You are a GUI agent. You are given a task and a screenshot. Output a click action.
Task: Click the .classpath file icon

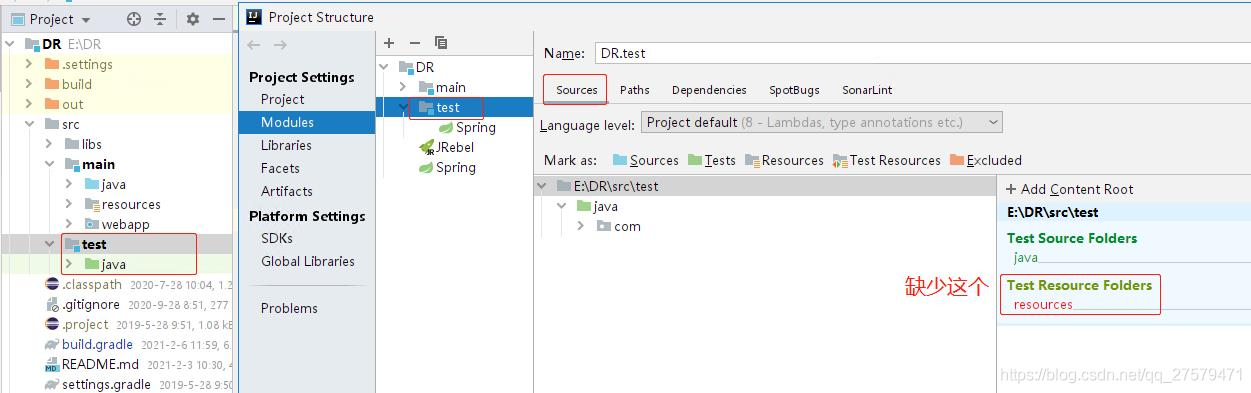coord(52,284)
